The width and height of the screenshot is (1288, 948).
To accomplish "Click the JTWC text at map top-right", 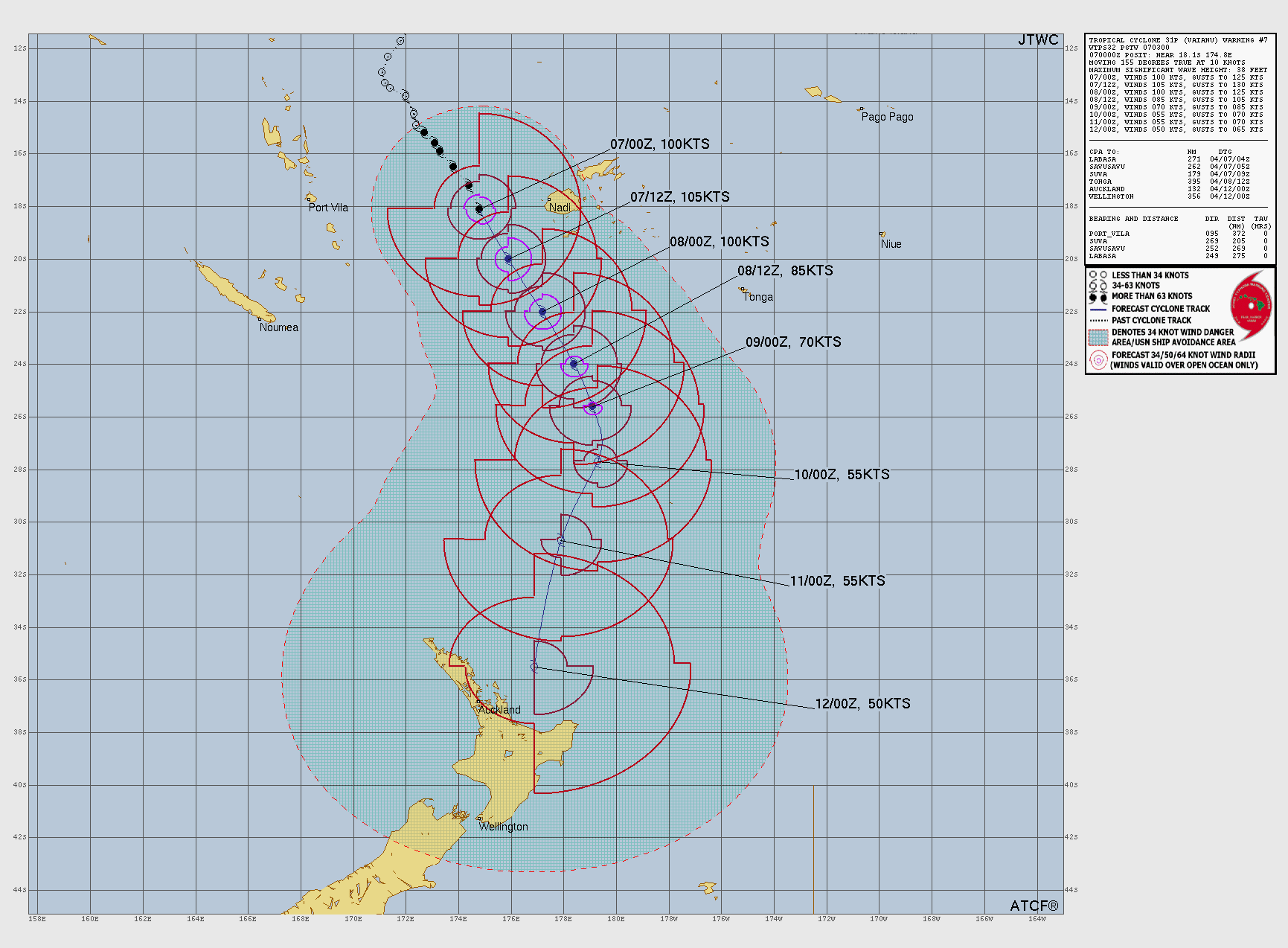I will coord(1038,40).
